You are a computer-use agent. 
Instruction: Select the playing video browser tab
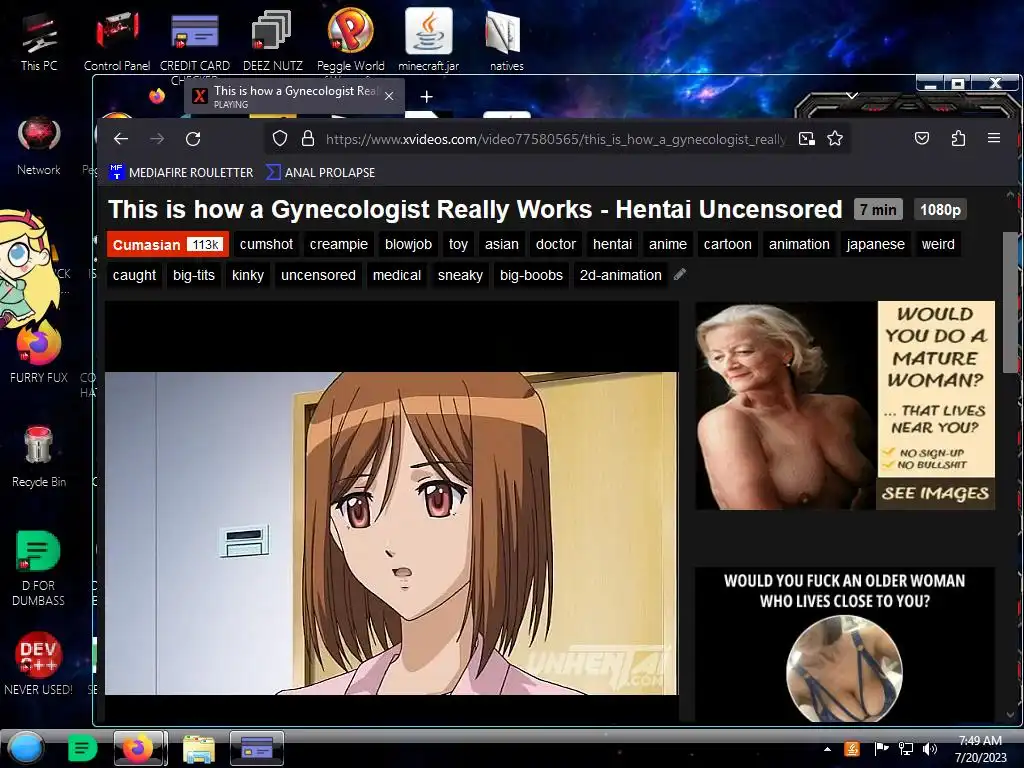(x=295, y=97)
